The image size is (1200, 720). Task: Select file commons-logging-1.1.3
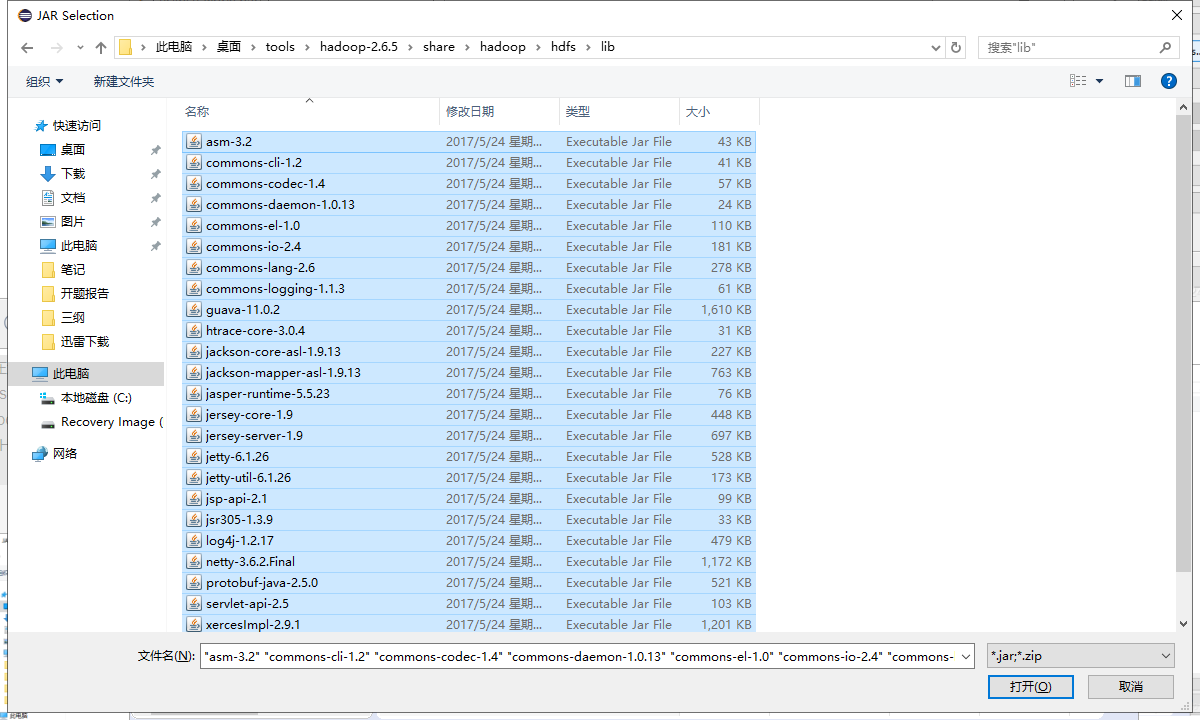[469, 289]
